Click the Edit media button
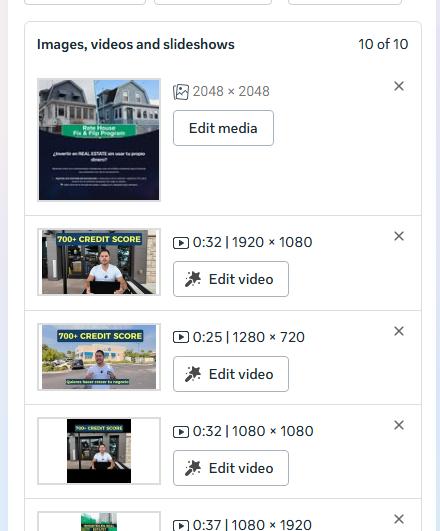Viewport: 440px width, 531px height. coord(223,128)
